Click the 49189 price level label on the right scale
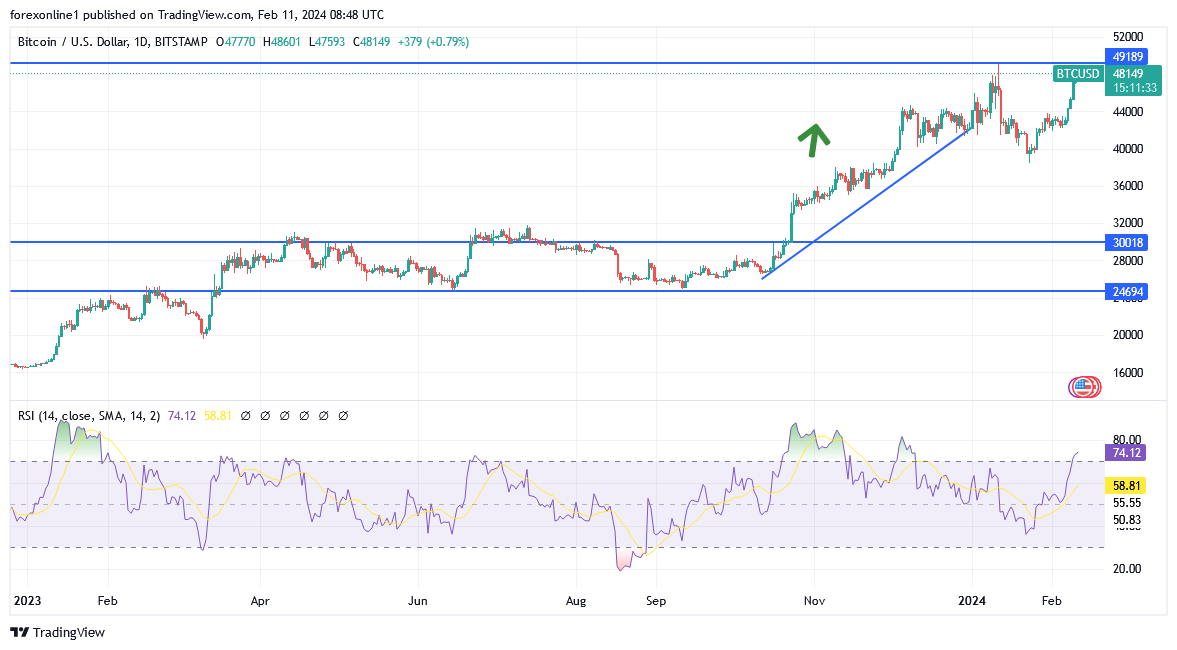Viewport: 1177px width, 650px height. pyautogui.click(x=1126, y=57)
